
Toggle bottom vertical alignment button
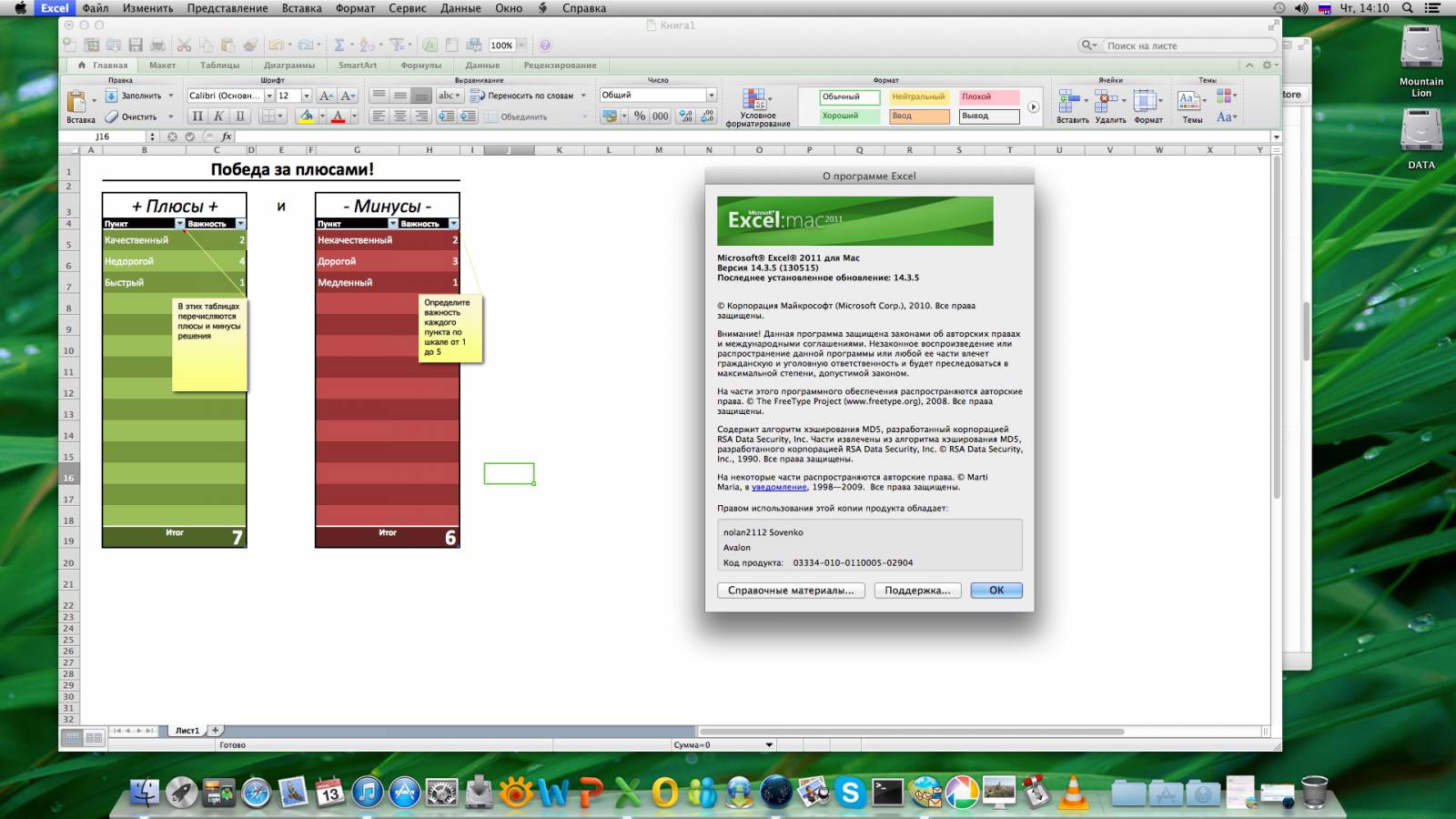pos(421,96)
